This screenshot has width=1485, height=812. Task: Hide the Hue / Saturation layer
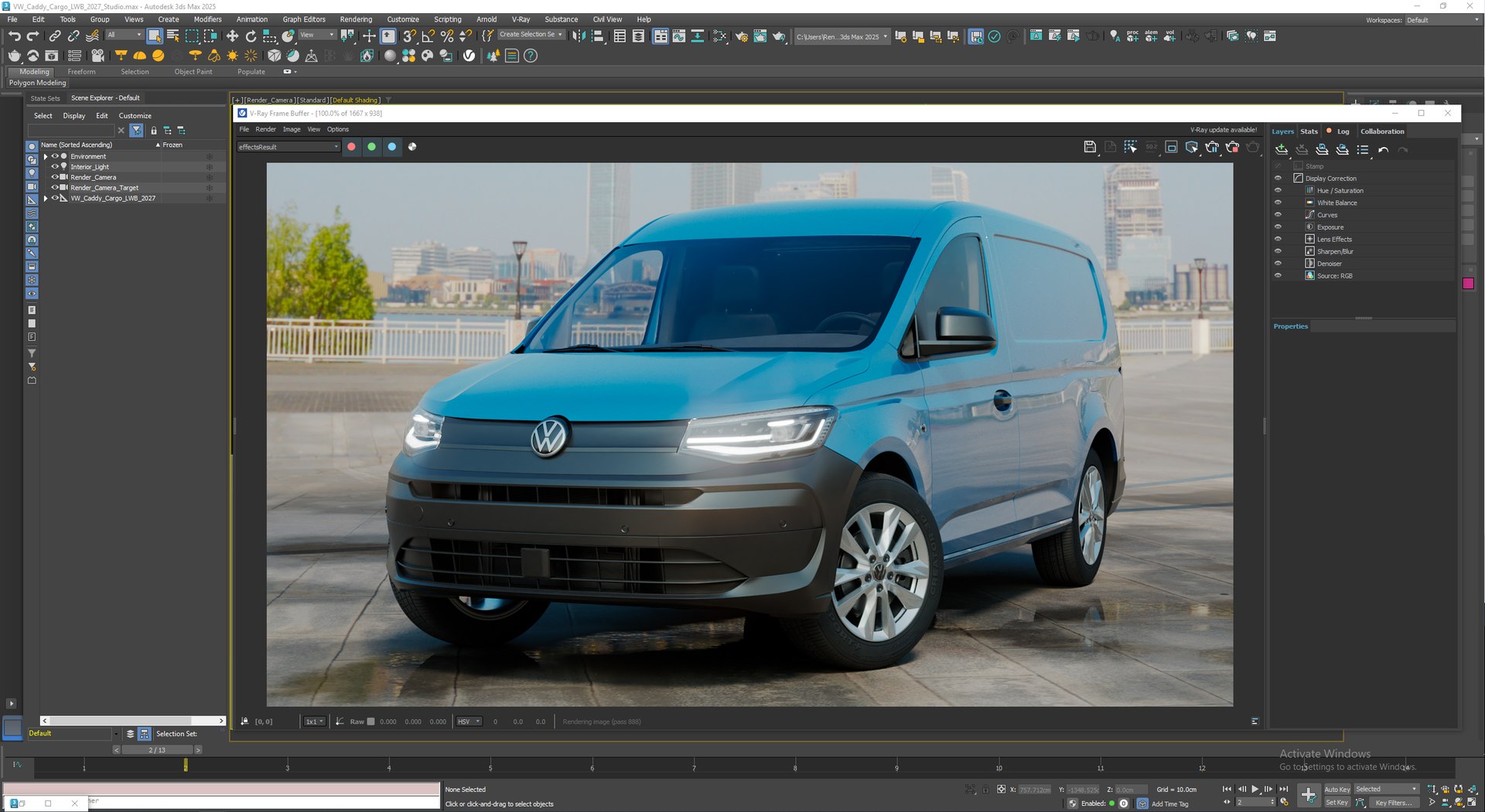1278,190
